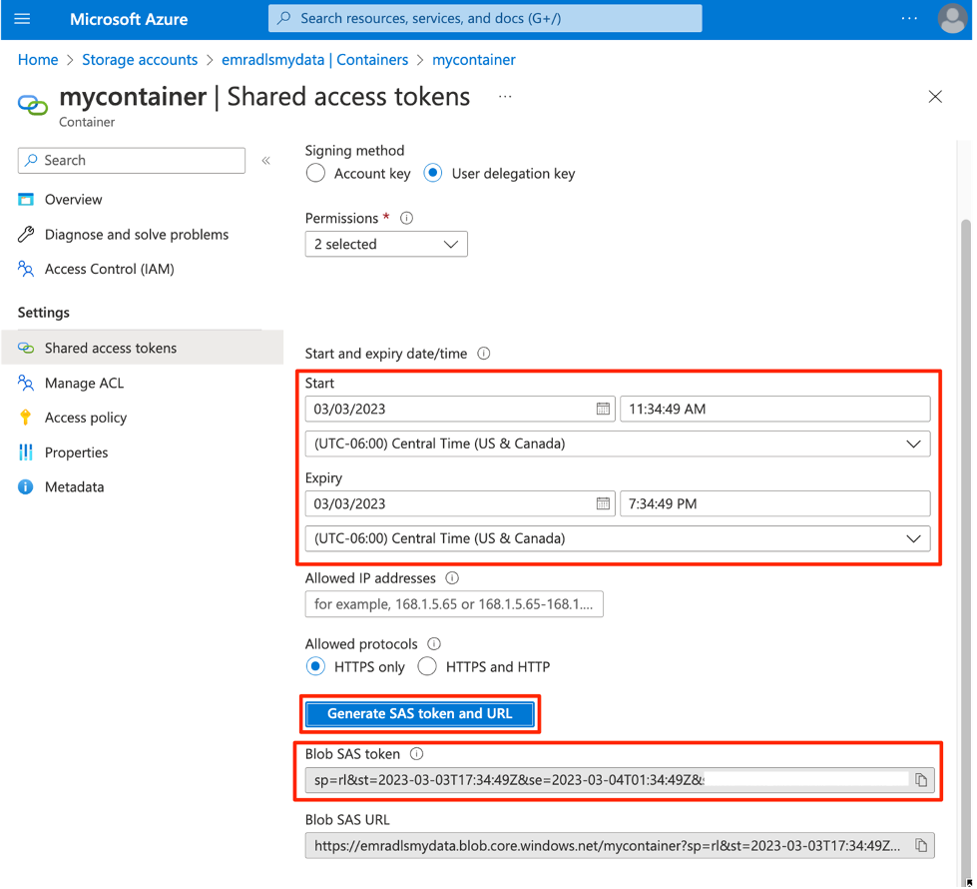Open the Expiry date calendar picker
This screenshot has width=977, height=889.
(603, 504)
